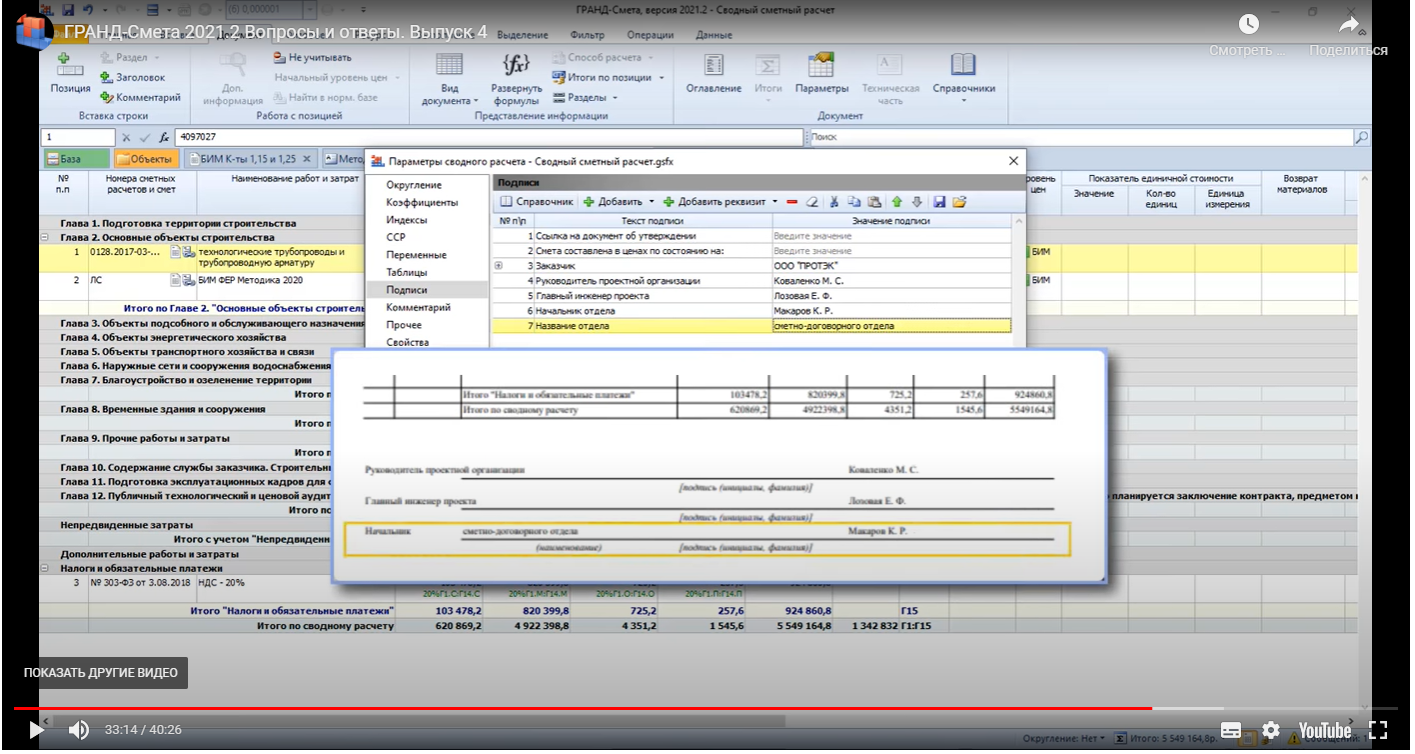Collapse Глава 2 Основные объекты строительства

[x=45, y=238]
